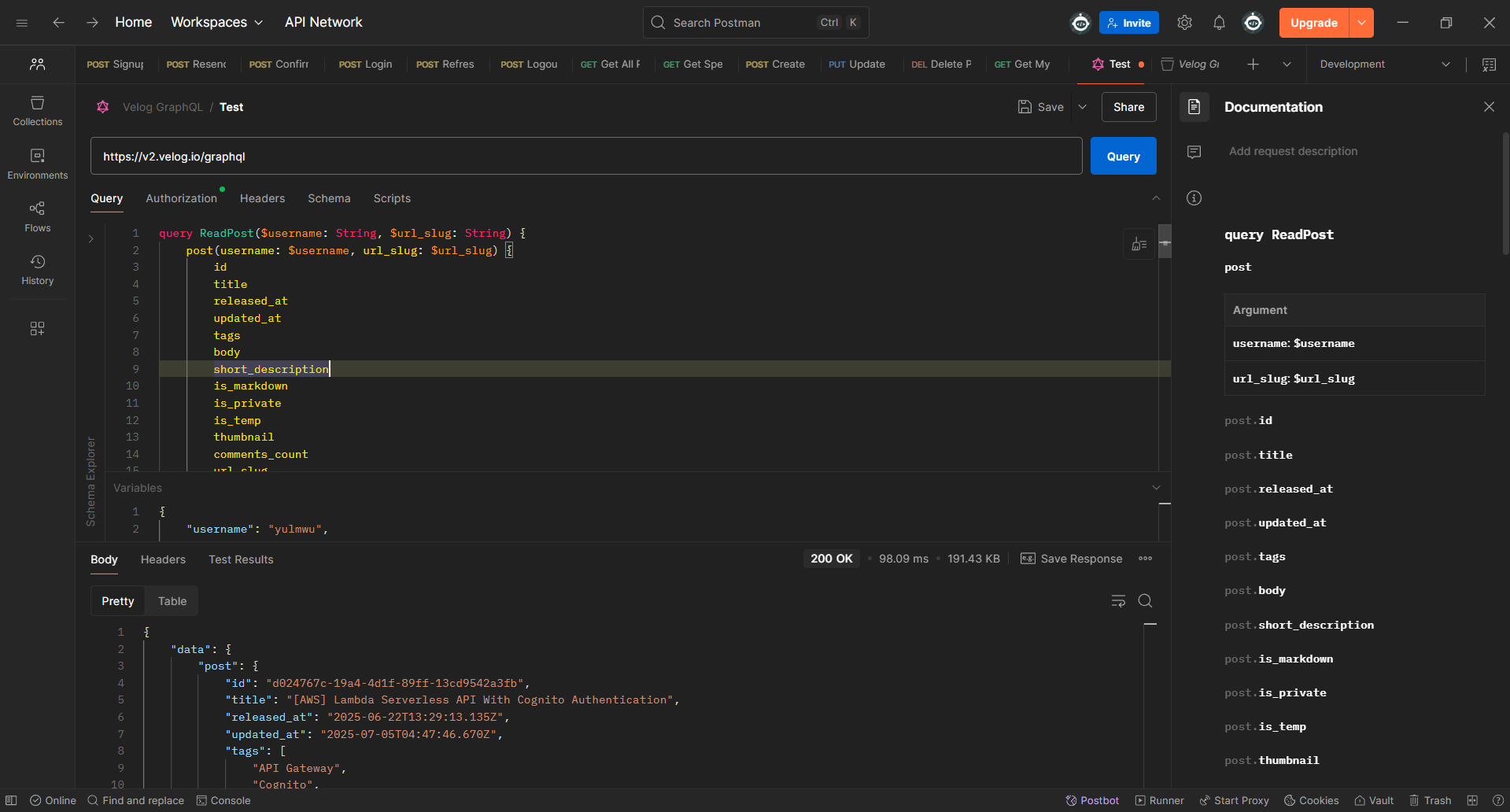Viewport: 1510px width, 812px height.
Task: Click Add request description field
Action: pyautogui.click(x=1293, y=151)
